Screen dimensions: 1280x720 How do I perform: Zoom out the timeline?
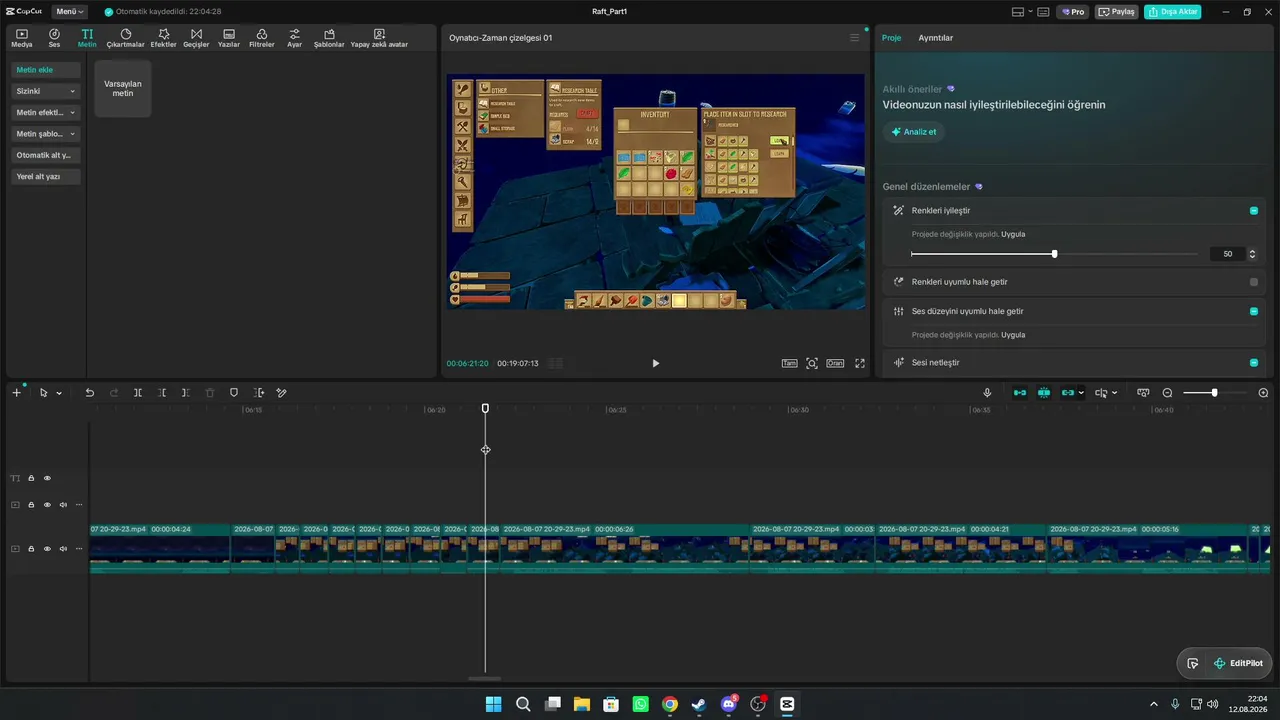click(1167, 393)
